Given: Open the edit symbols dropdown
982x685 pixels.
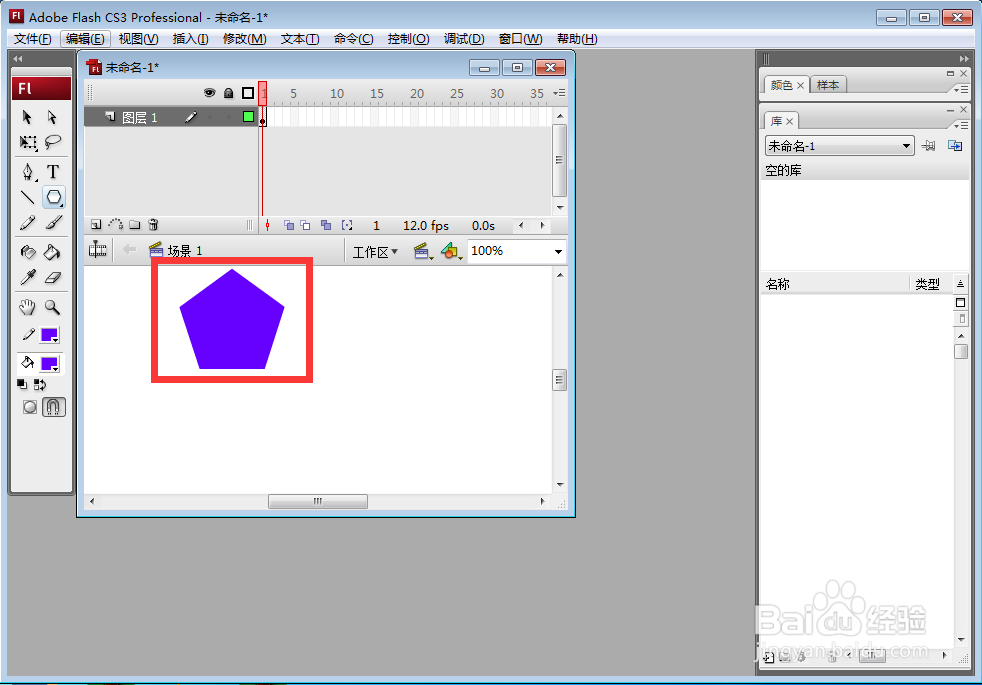Looking at the screenshot, I should (x=452, y=252).
